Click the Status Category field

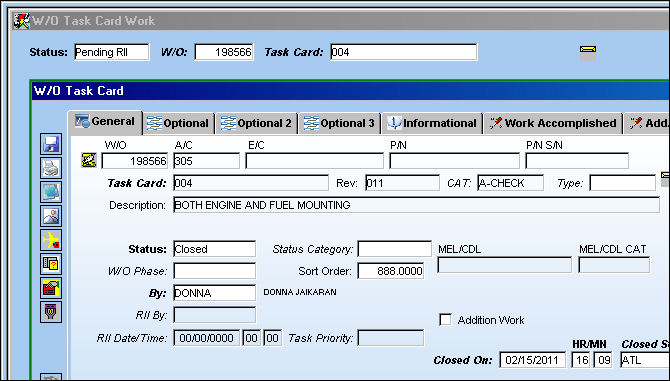tap(394, 249)
